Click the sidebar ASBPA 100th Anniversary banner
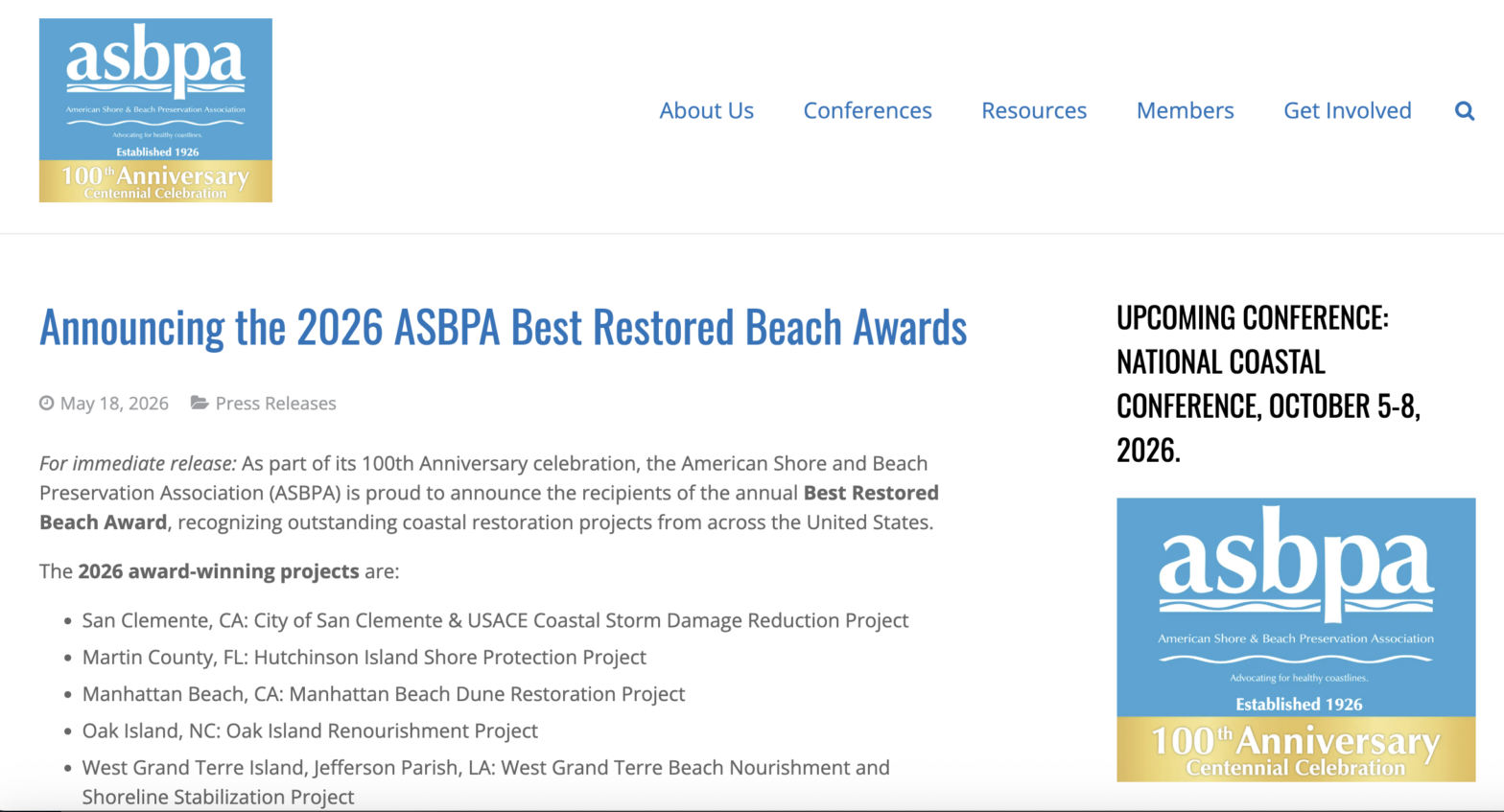Screen dimensions: 1504x812 (1296, 639)
